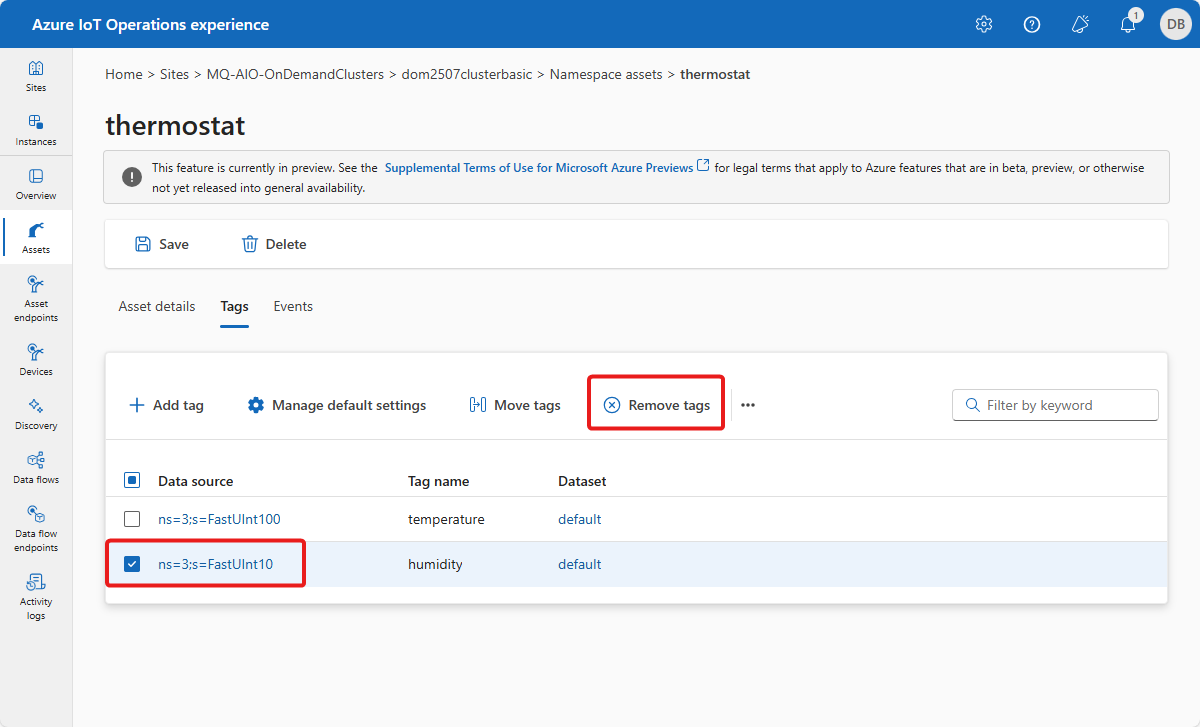
Task: Open the settings gear in header
Action: click(x=984, y=24)
